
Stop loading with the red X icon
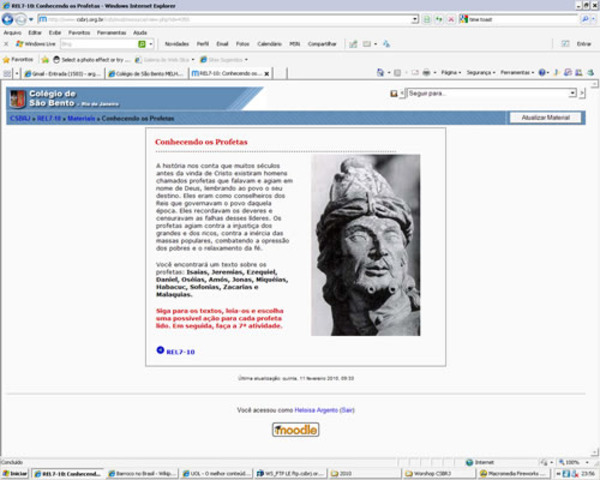click(x=451, y=19)
